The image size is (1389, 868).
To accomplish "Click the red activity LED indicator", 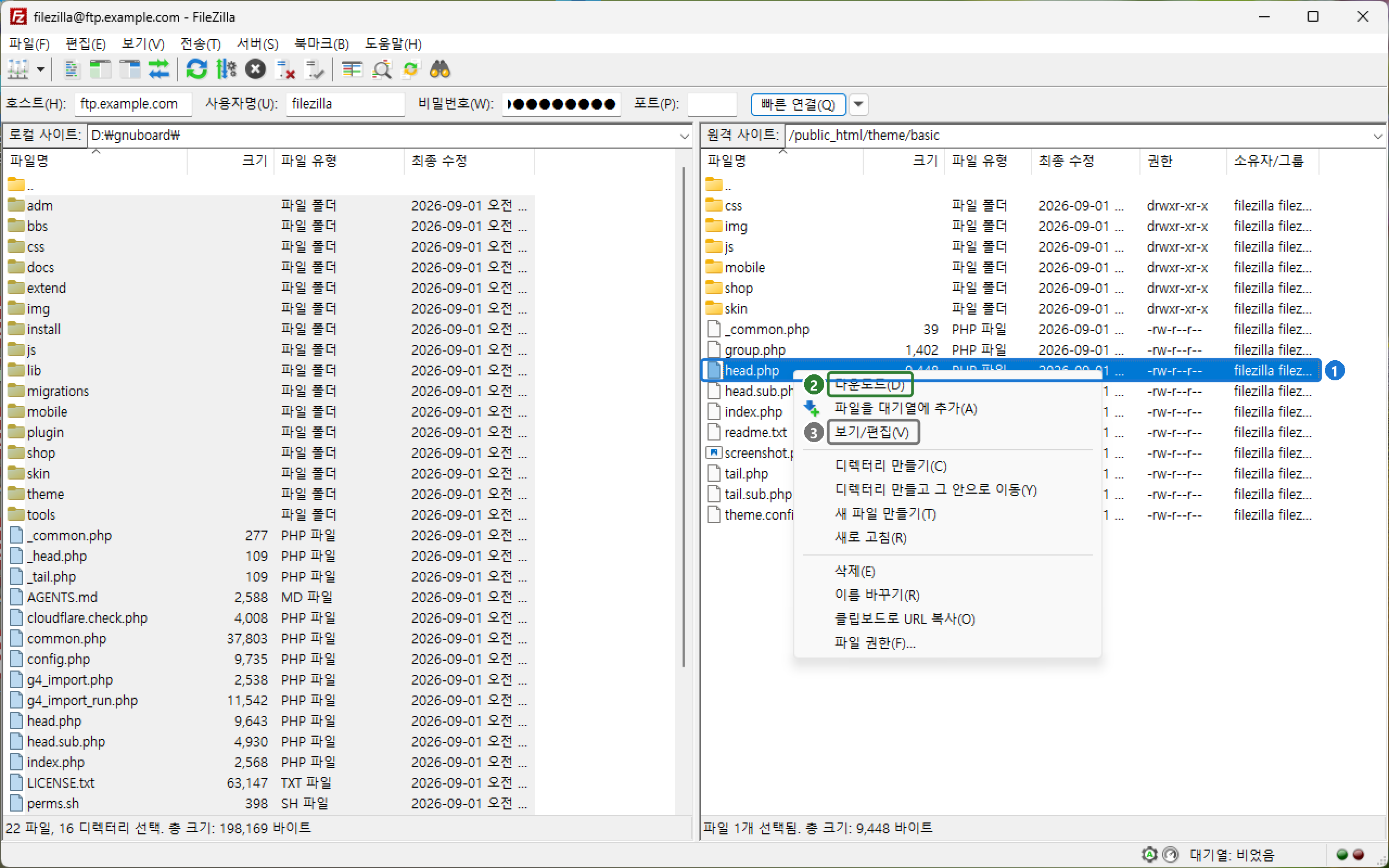I will point(1359,854).
